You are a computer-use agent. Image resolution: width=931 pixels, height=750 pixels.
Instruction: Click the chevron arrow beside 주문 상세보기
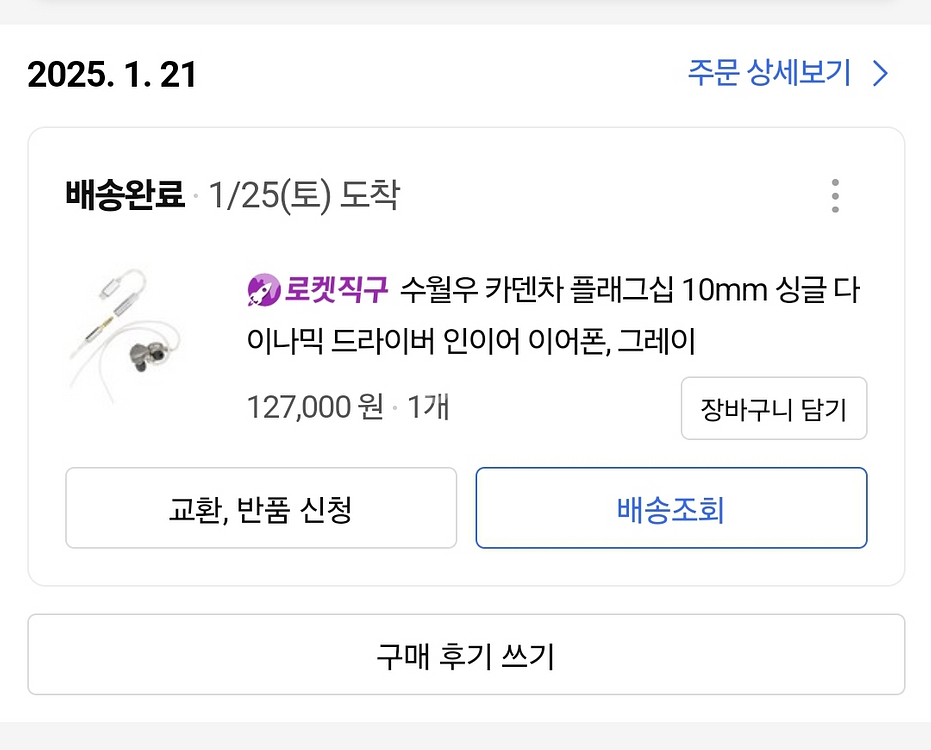(880, 74)
